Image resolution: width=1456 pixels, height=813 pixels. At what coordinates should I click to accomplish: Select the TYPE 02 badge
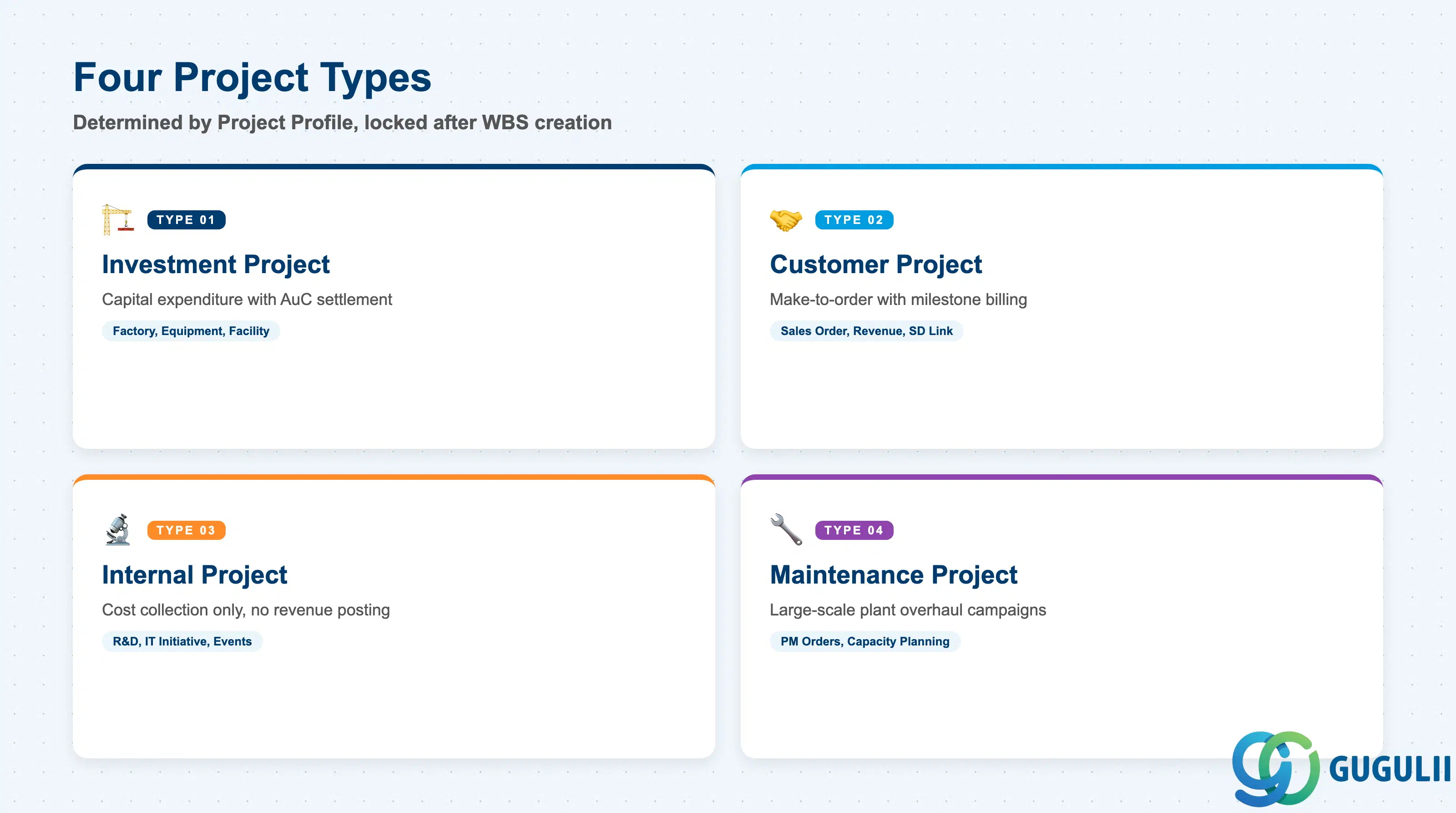854,220
